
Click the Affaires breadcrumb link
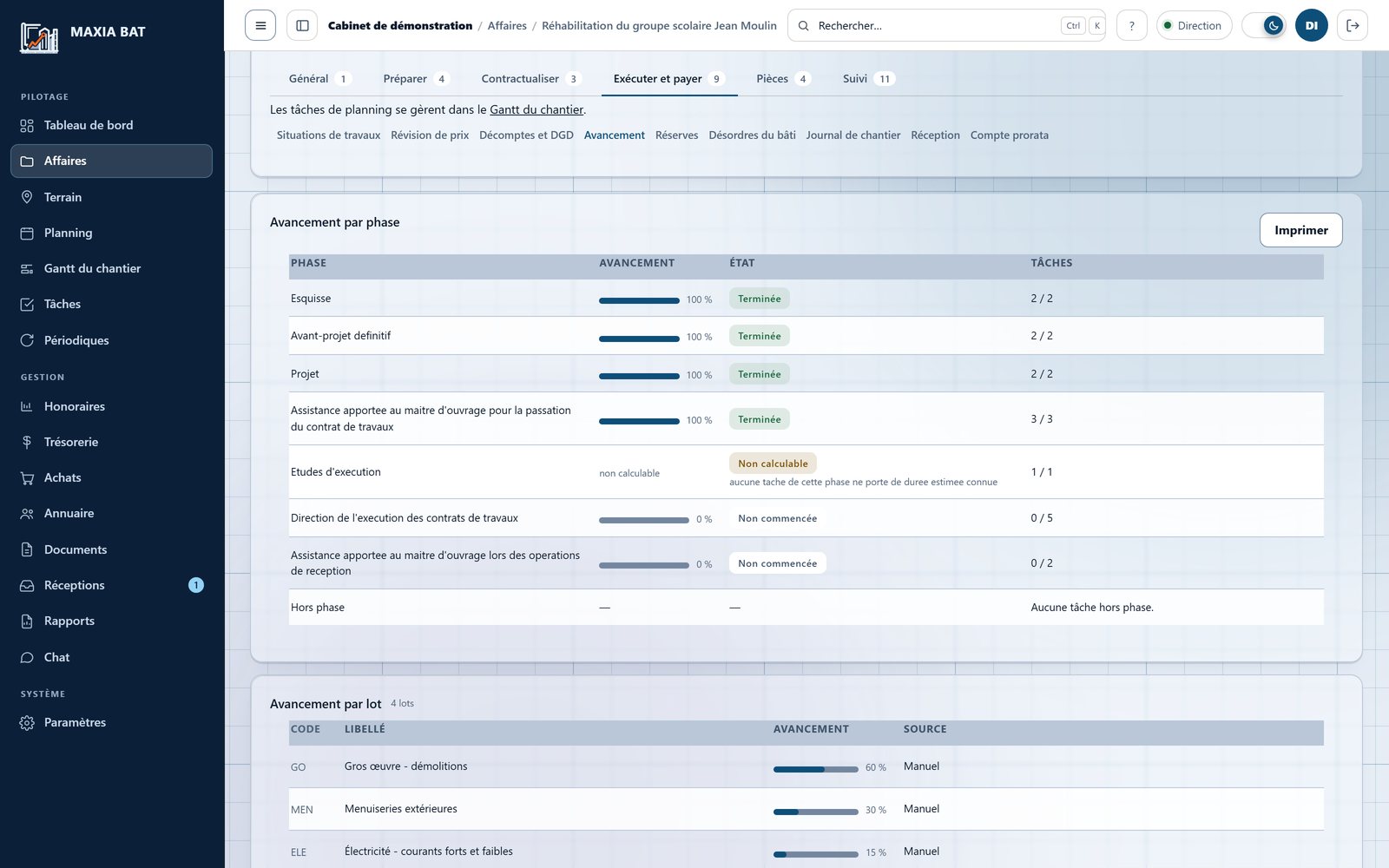[507, 26]
